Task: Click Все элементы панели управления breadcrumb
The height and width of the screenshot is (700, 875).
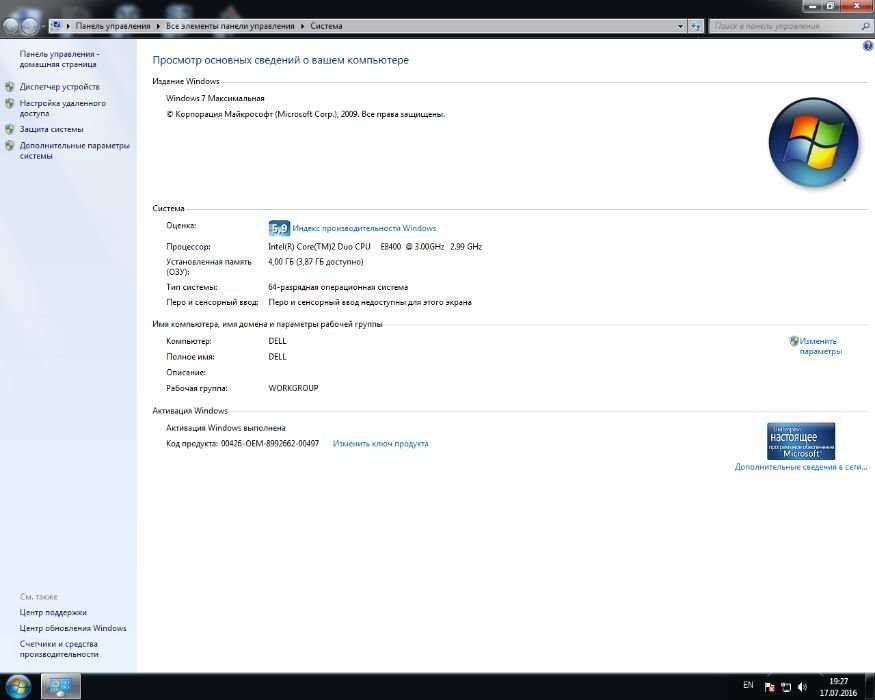Action: (230, 26)
